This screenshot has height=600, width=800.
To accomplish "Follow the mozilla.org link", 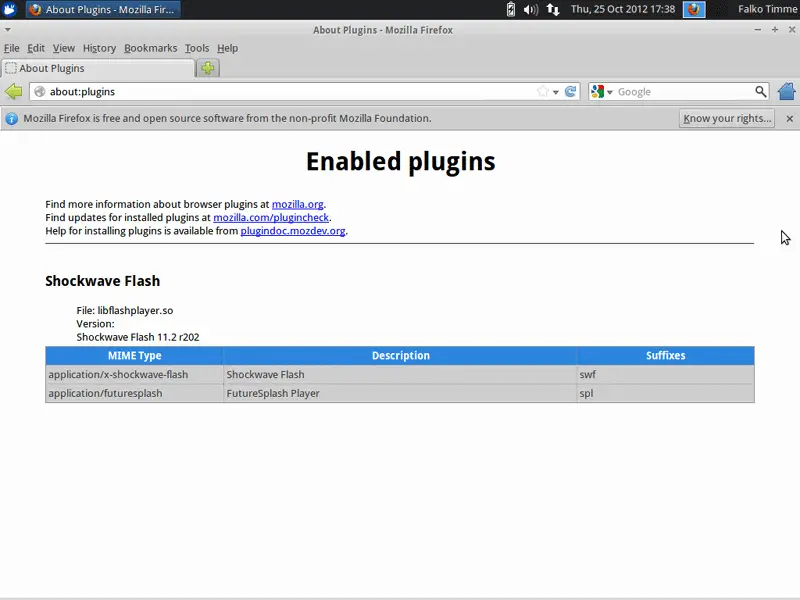I will pyautogui.click(x=297, y=204).
